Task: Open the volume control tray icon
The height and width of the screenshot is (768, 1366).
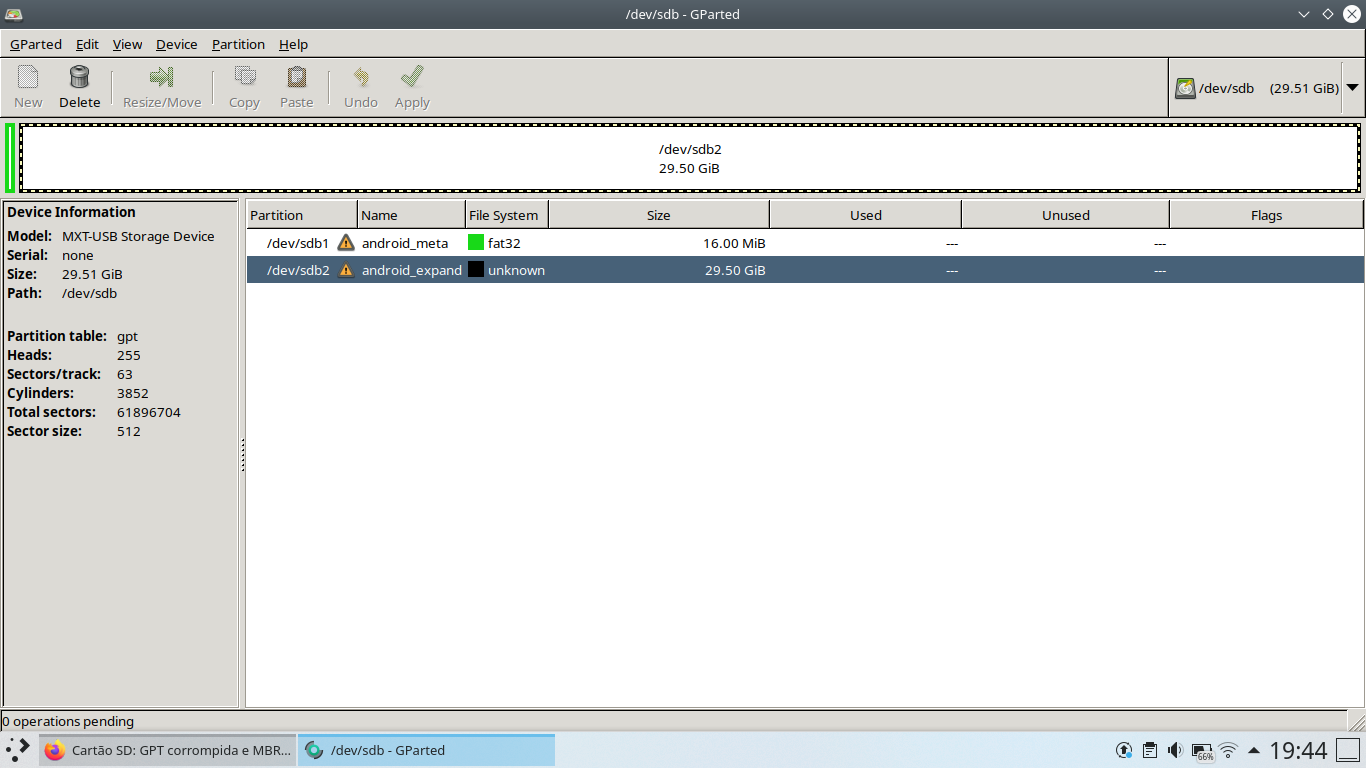Action: [1175, 750]
